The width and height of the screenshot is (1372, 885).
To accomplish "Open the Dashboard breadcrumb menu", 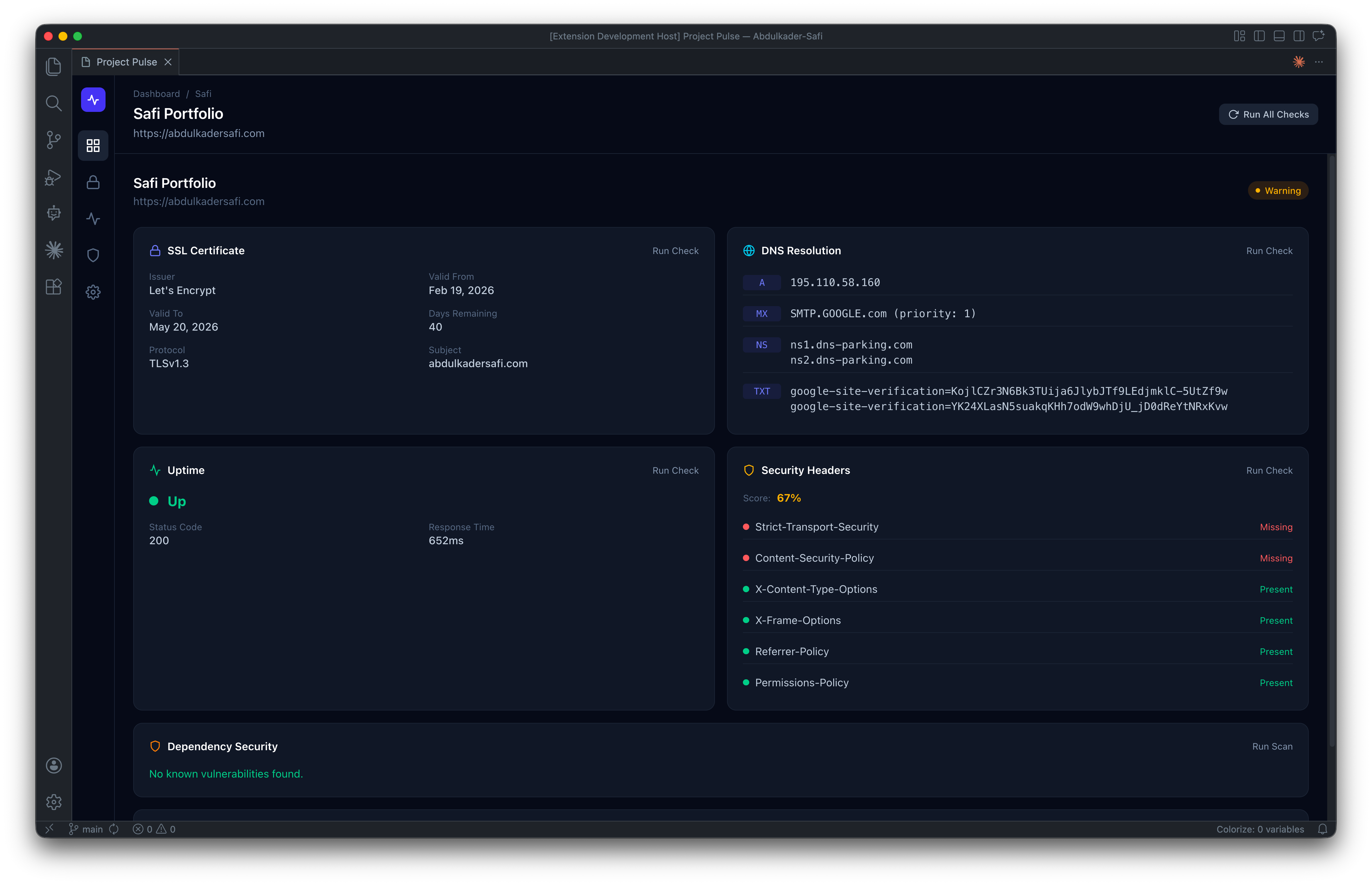I will tap(156, 94).
